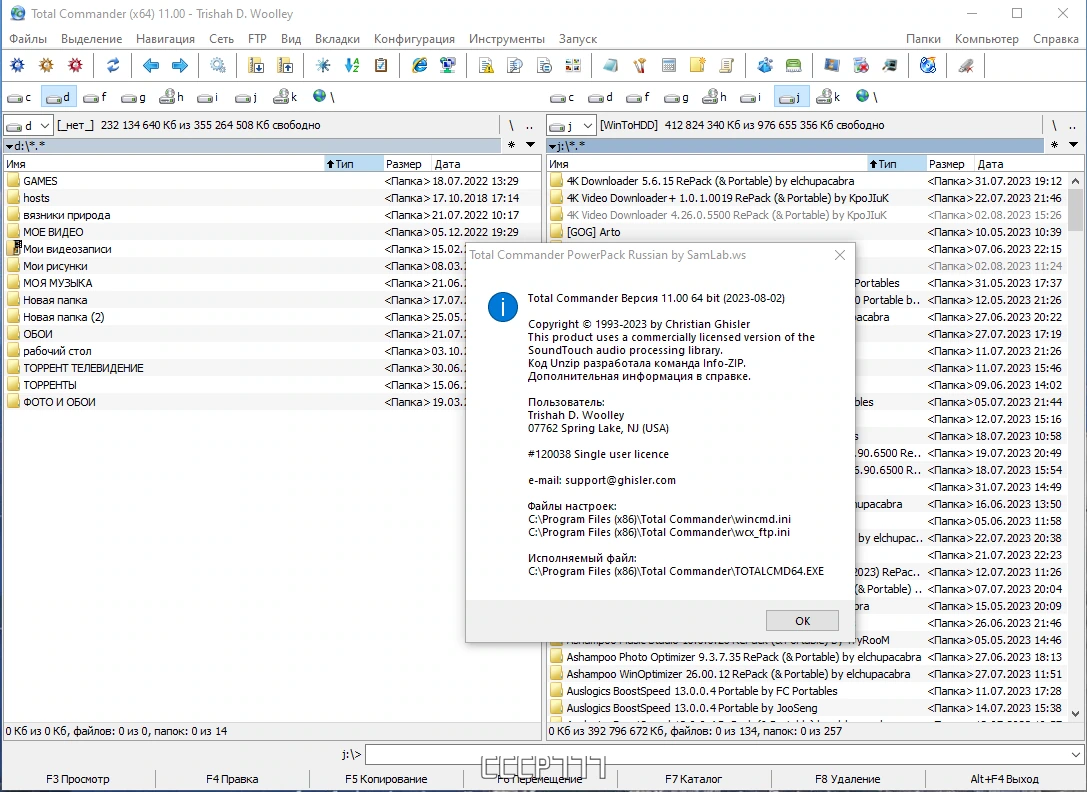Switch left panel to drive g
Screen dimensions: 1087x792
133,97
